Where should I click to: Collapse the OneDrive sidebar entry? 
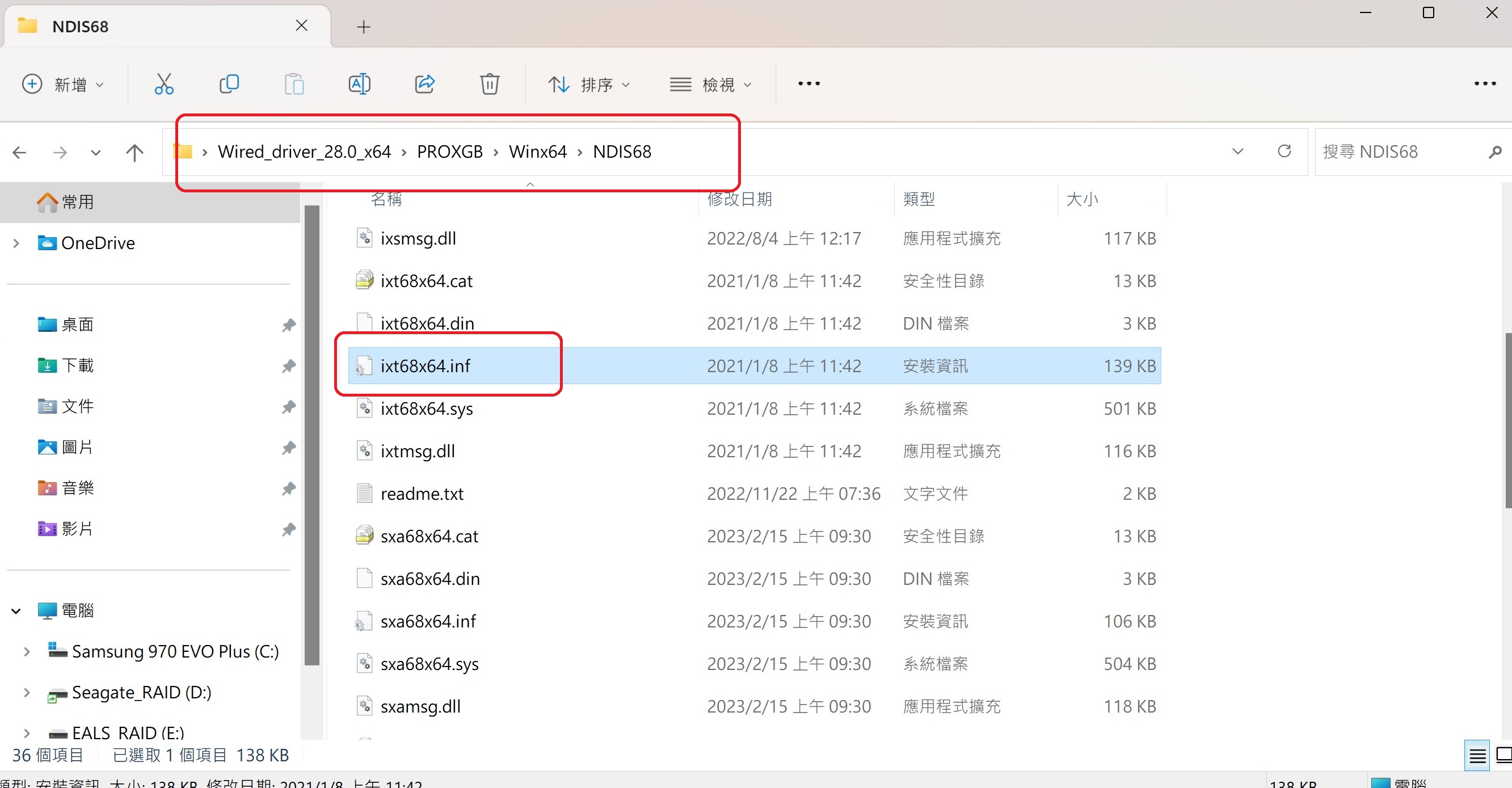coord(16,243)
